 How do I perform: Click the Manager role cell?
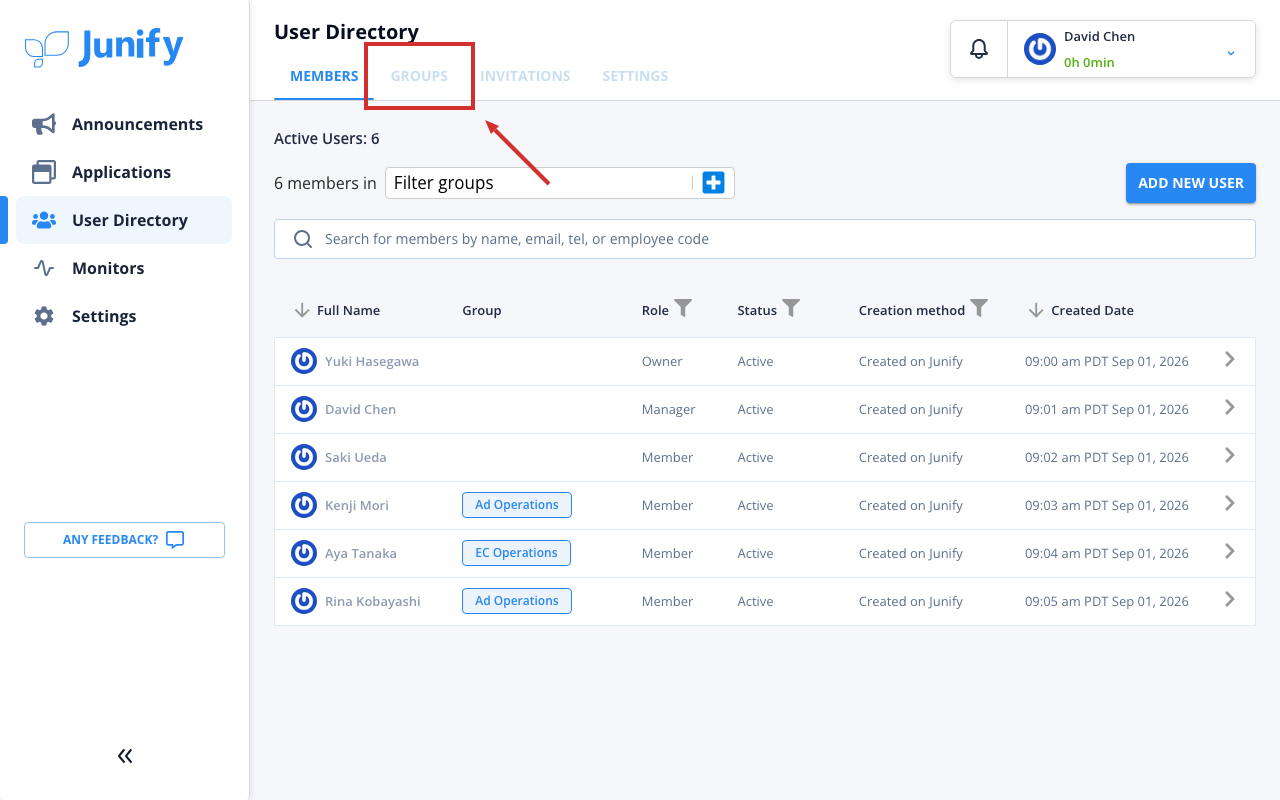pyautogui.click(x=669, y=409)
